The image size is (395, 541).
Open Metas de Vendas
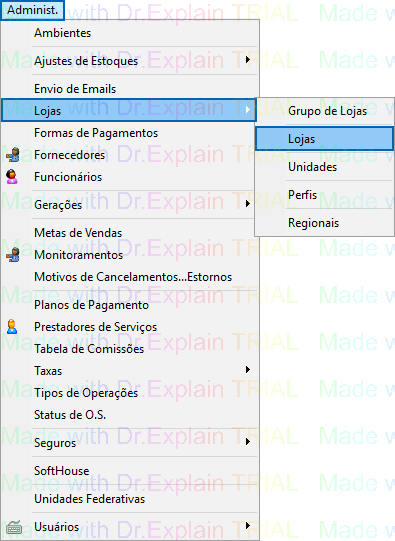(x=129, y=233)
